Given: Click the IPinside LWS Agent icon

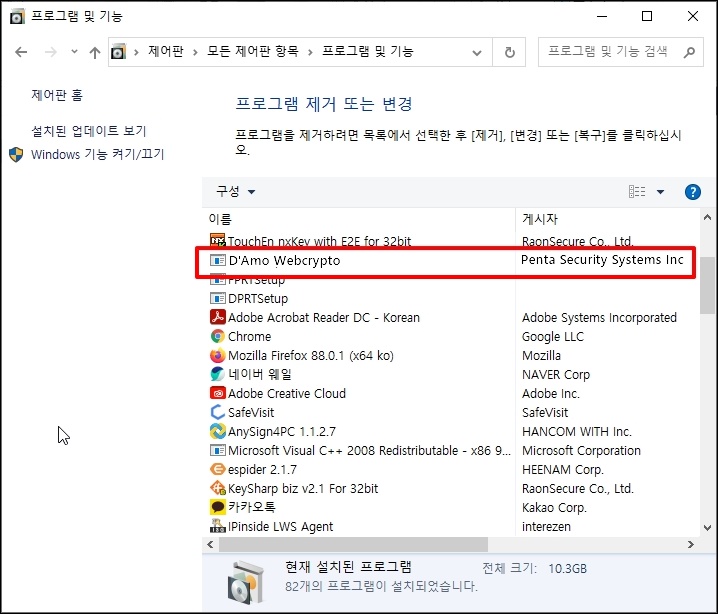Looking at the screenshot, I should pos(218,526).
